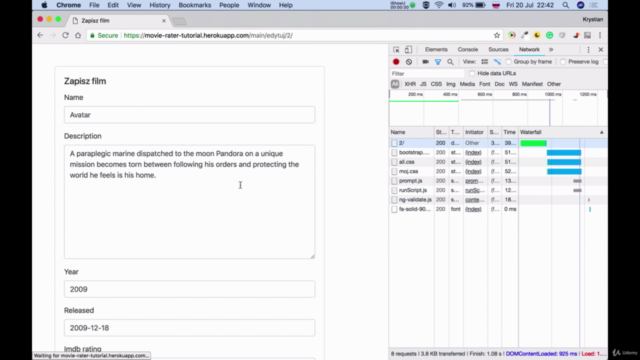Open the Apple menu

(44, 5)
